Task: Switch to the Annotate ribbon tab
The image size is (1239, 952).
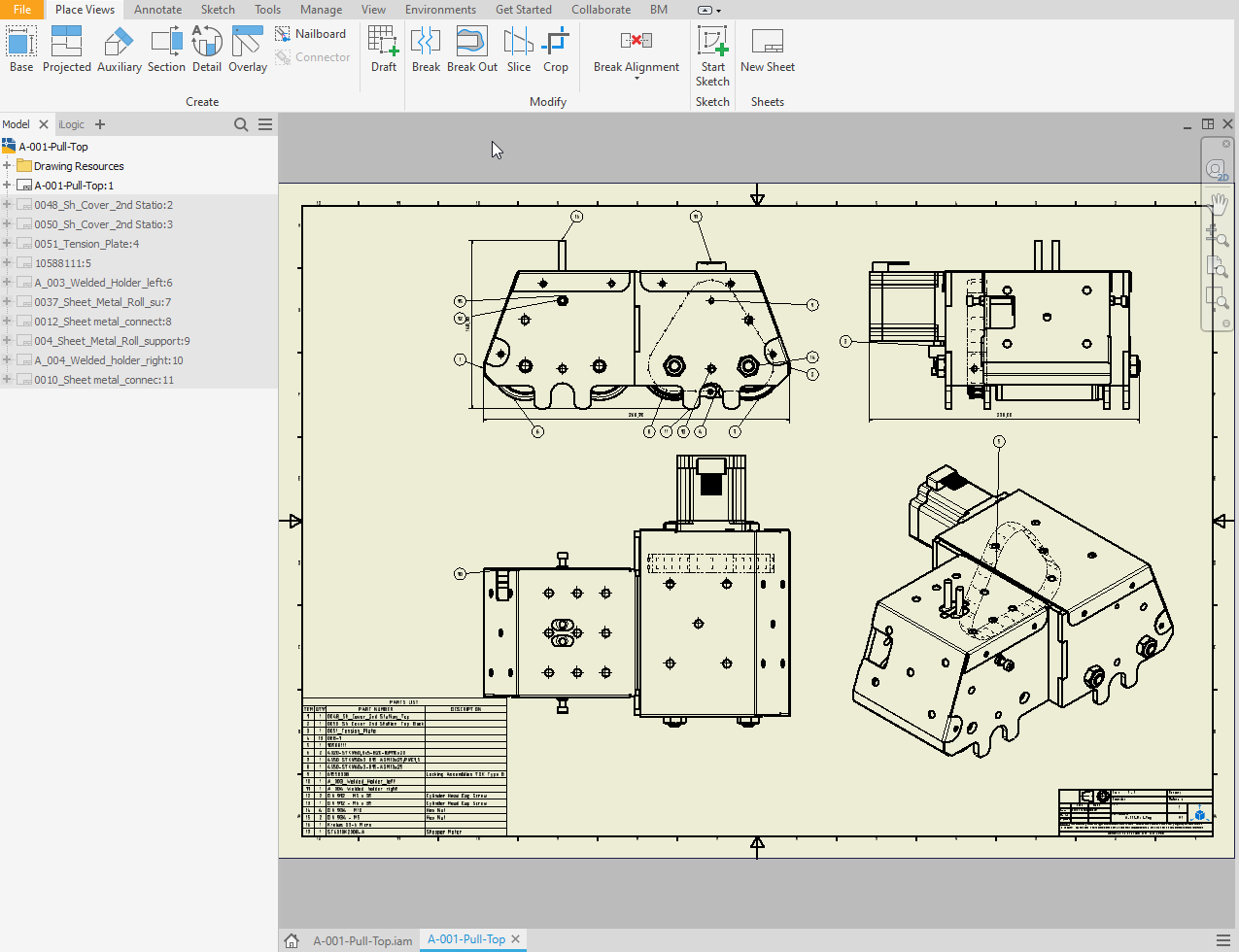Action: 157,10
